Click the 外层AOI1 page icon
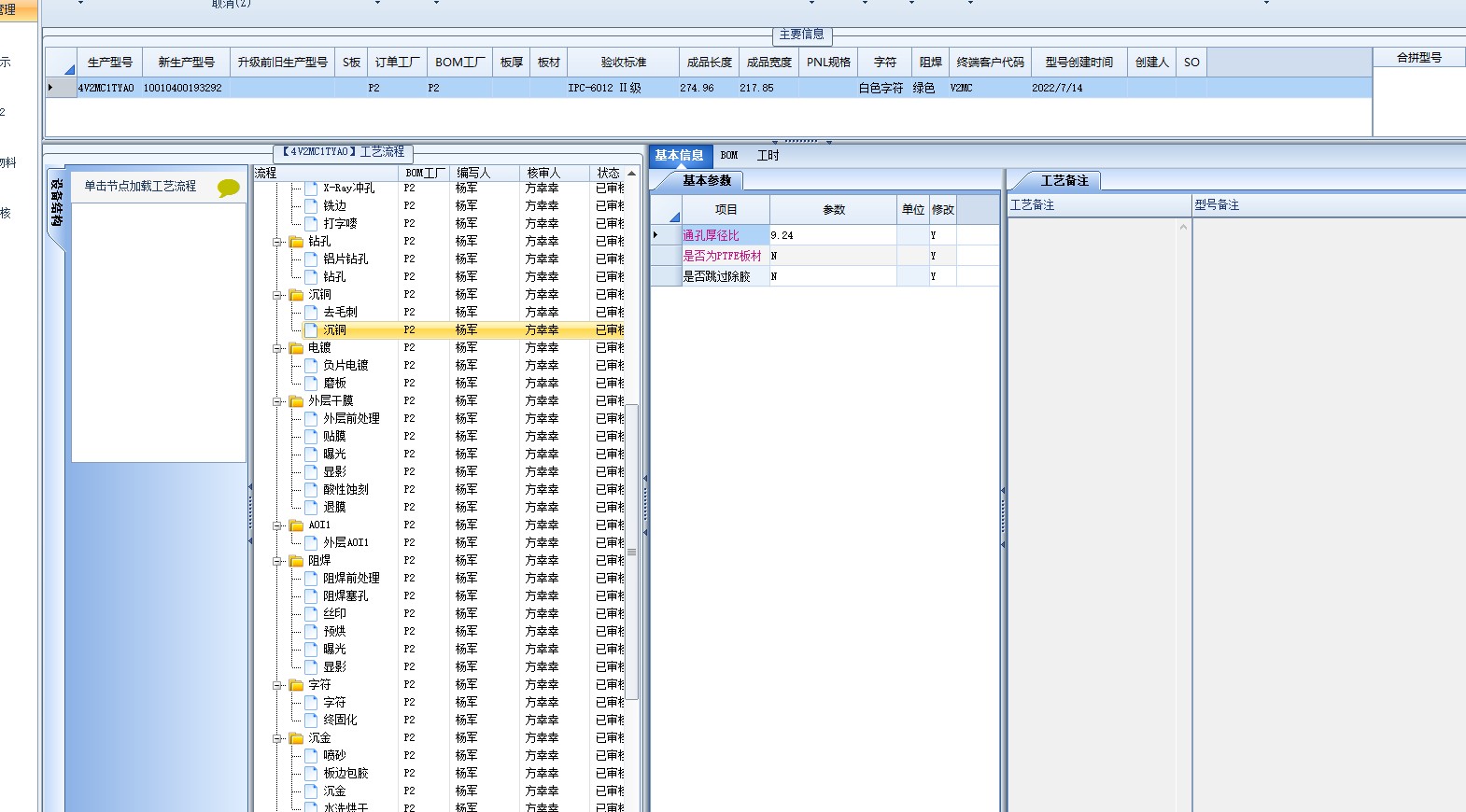Image resolution: width=1466 pixels, height=812 pixels. [x=311, y=542]
